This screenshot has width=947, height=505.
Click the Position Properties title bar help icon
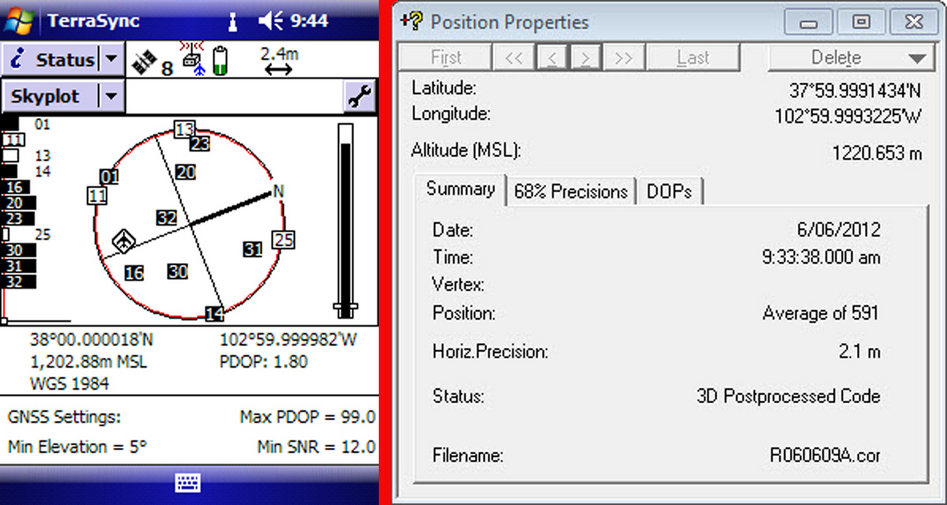(x=412, y=21)
